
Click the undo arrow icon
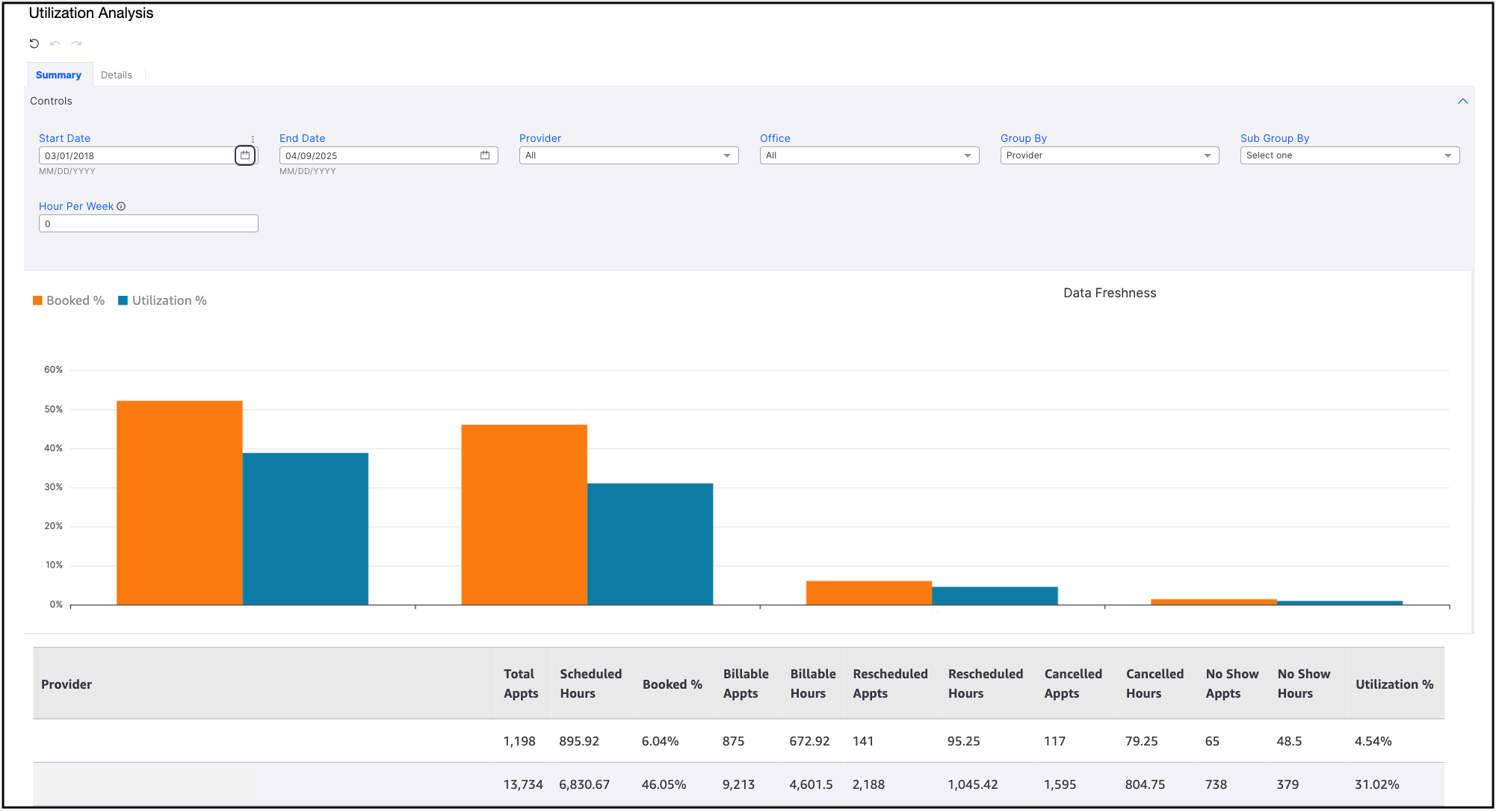point(55,43)
